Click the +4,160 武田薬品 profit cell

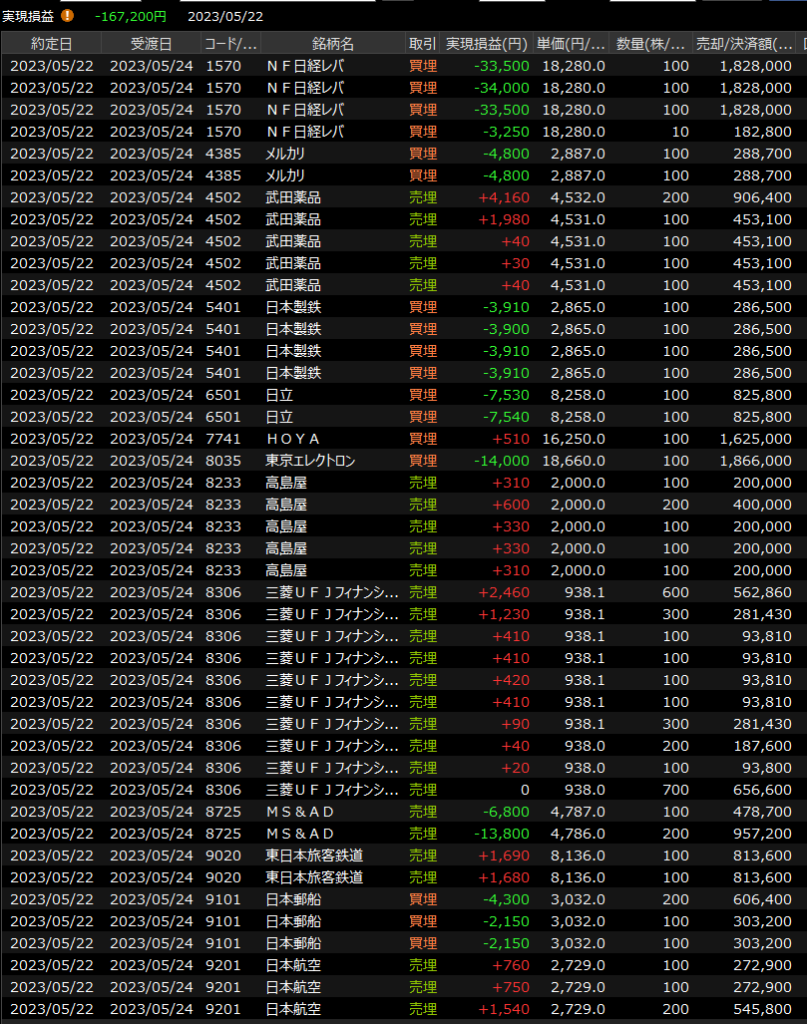(x=504, y=198)
